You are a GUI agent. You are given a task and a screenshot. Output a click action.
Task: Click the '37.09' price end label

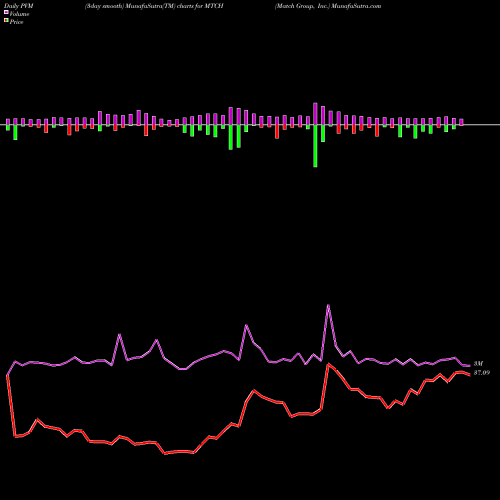(482, 373)
